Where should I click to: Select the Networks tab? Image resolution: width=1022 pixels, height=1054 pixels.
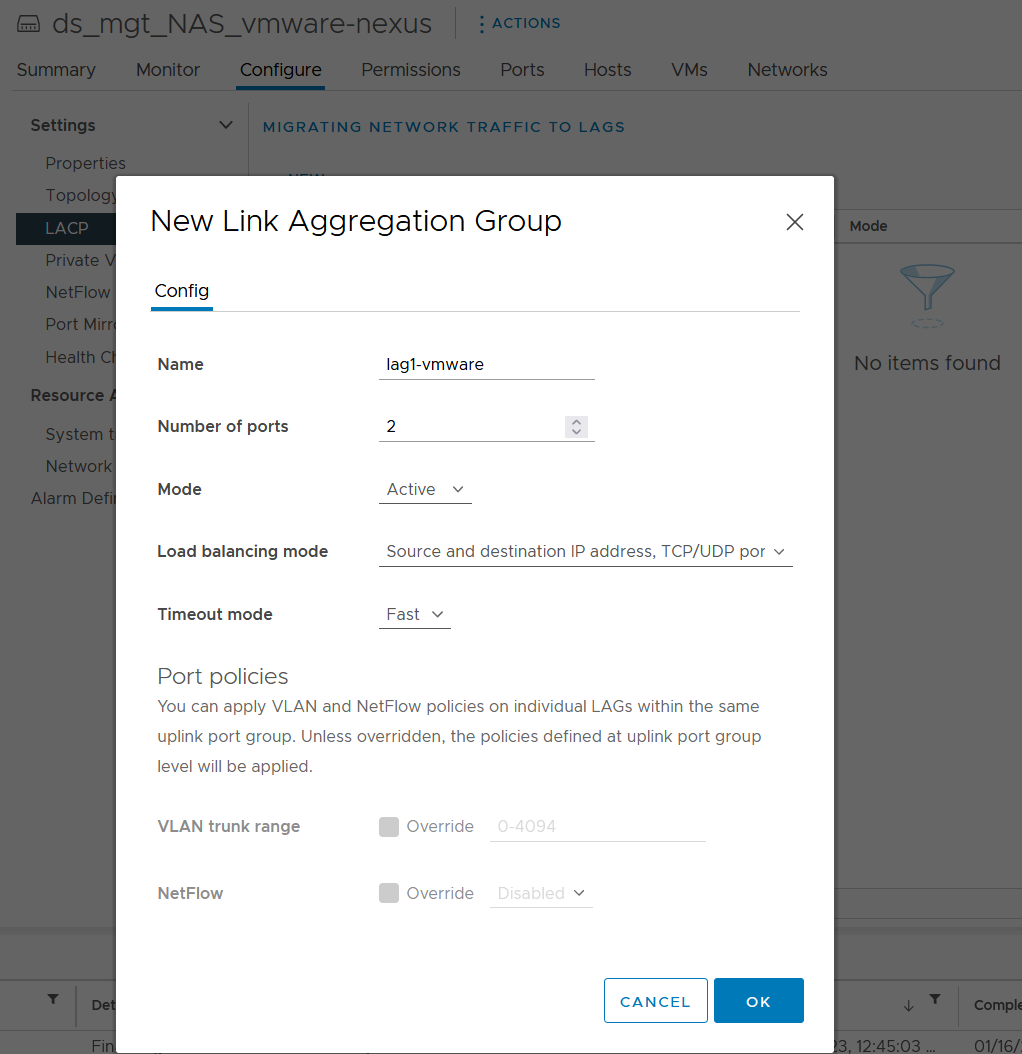[787, 70]
